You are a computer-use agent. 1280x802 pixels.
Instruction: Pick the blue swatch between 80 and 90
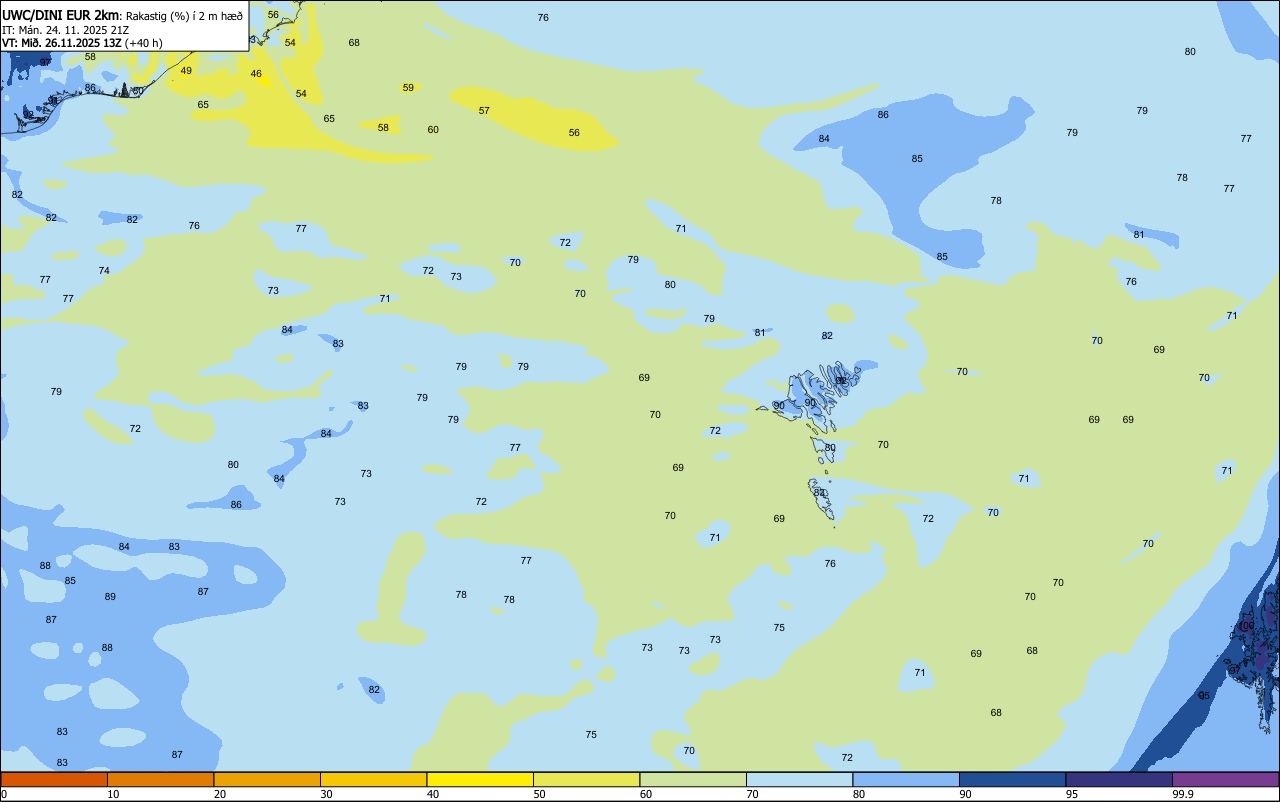tap(906, 779)
